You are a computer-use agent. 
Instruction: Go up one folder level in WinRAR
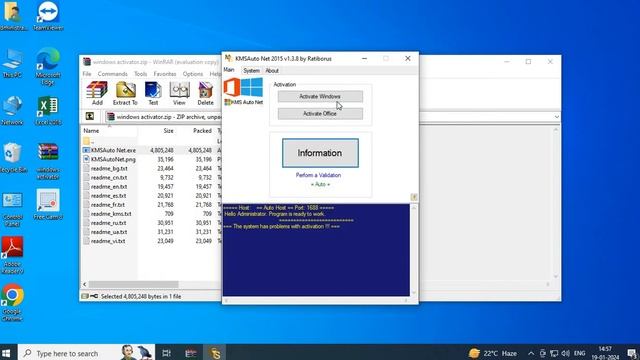click(x=90, y=117)
